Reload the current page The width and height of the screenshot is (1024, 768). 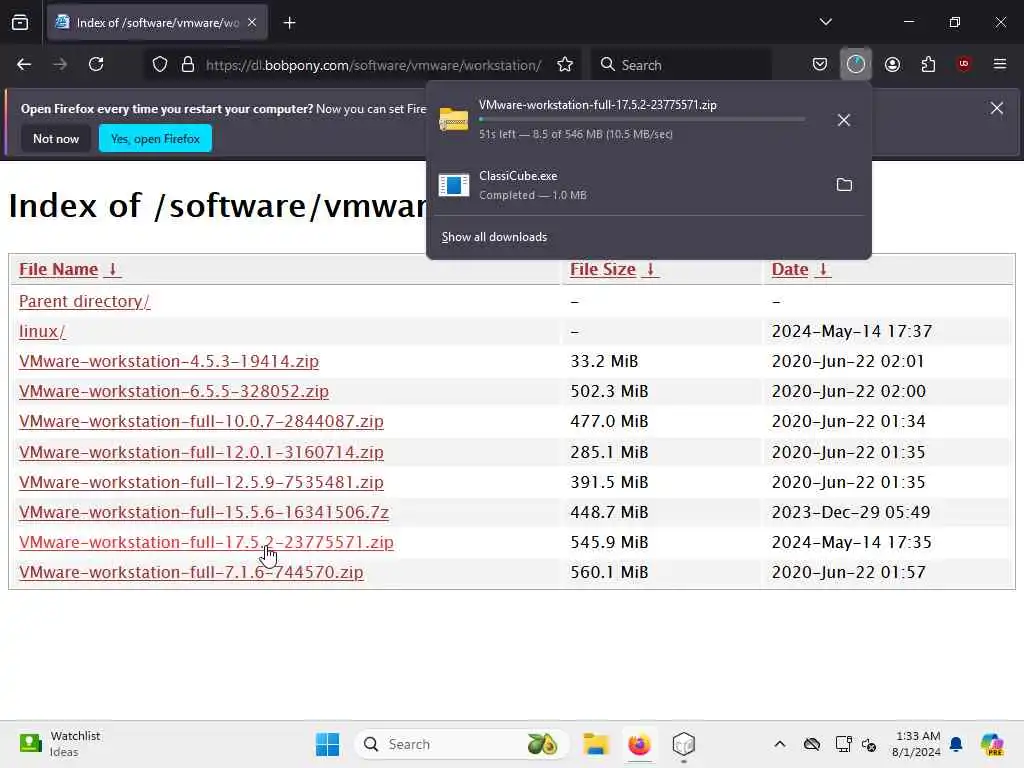click(x=96, y=64)
